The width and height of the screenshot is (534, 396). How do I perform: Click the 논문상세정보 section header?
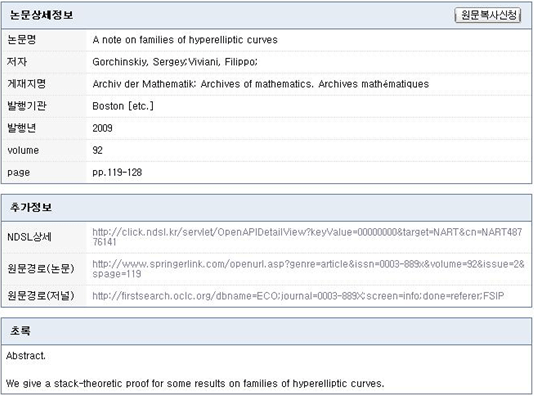pos(41,15)
